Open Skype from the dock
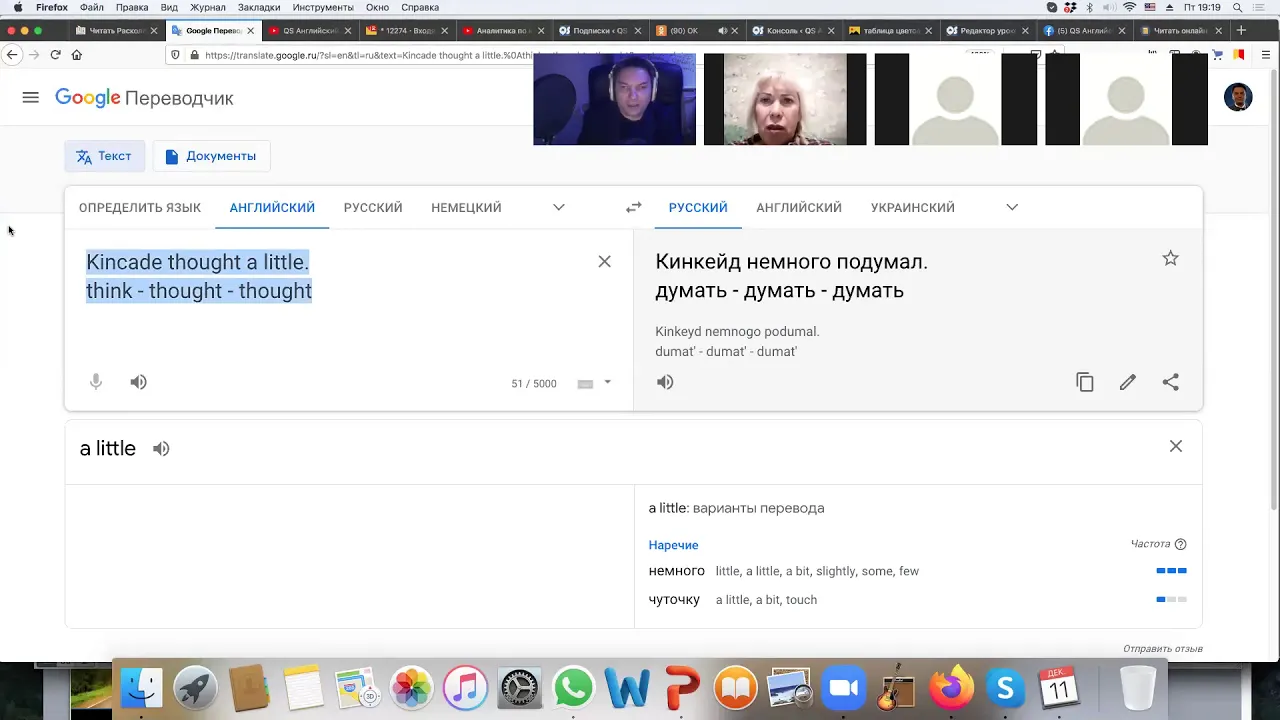1280x720 pixels. point(1005,689)
